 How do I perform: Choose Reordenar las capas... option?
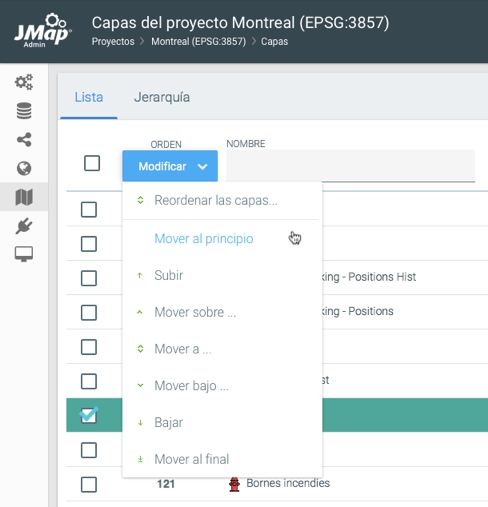[216, 200]
